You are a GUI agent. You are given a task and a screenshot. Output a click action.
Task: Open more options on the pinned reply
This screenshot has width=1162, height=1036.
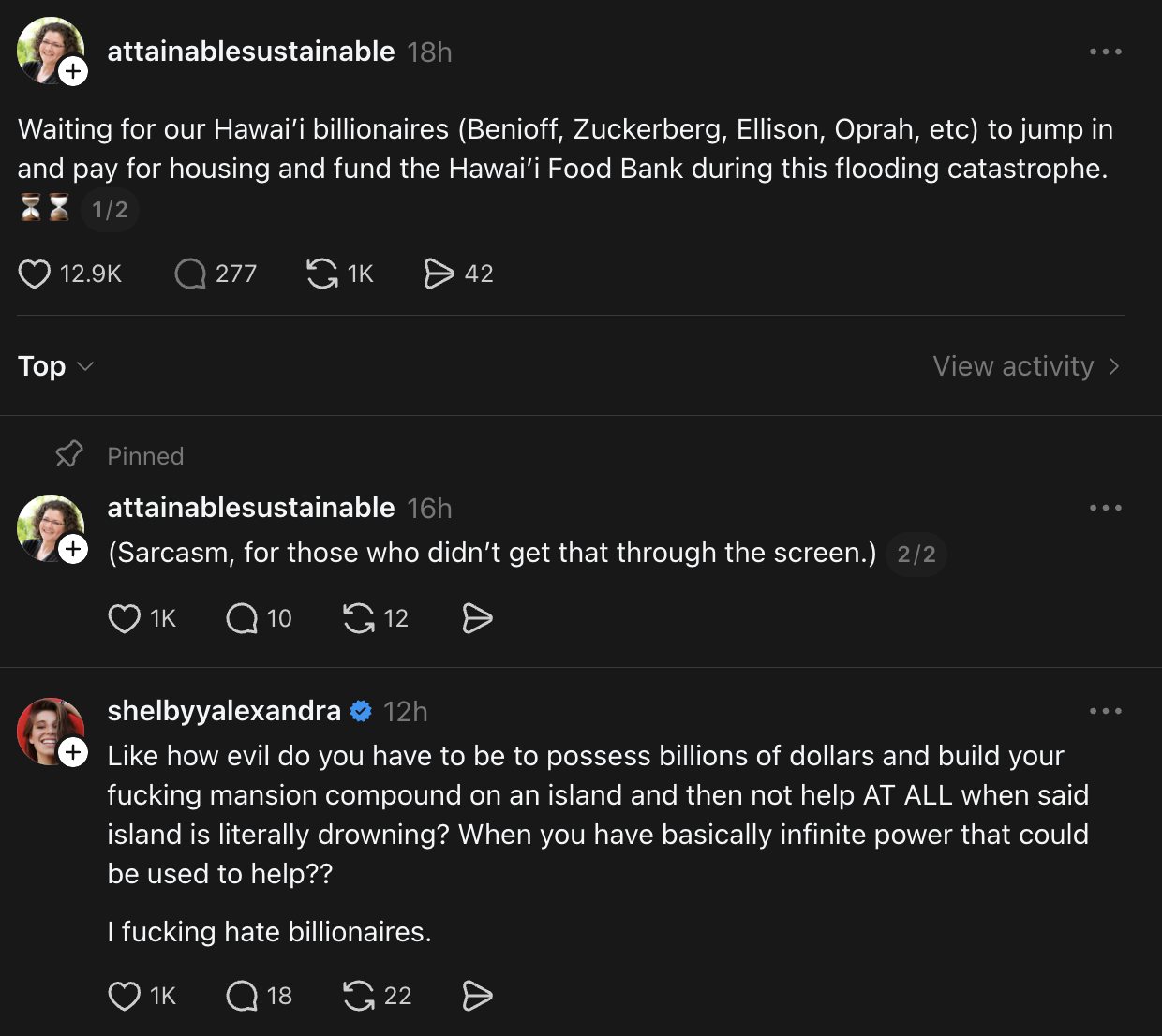[x=1106, y=508]
